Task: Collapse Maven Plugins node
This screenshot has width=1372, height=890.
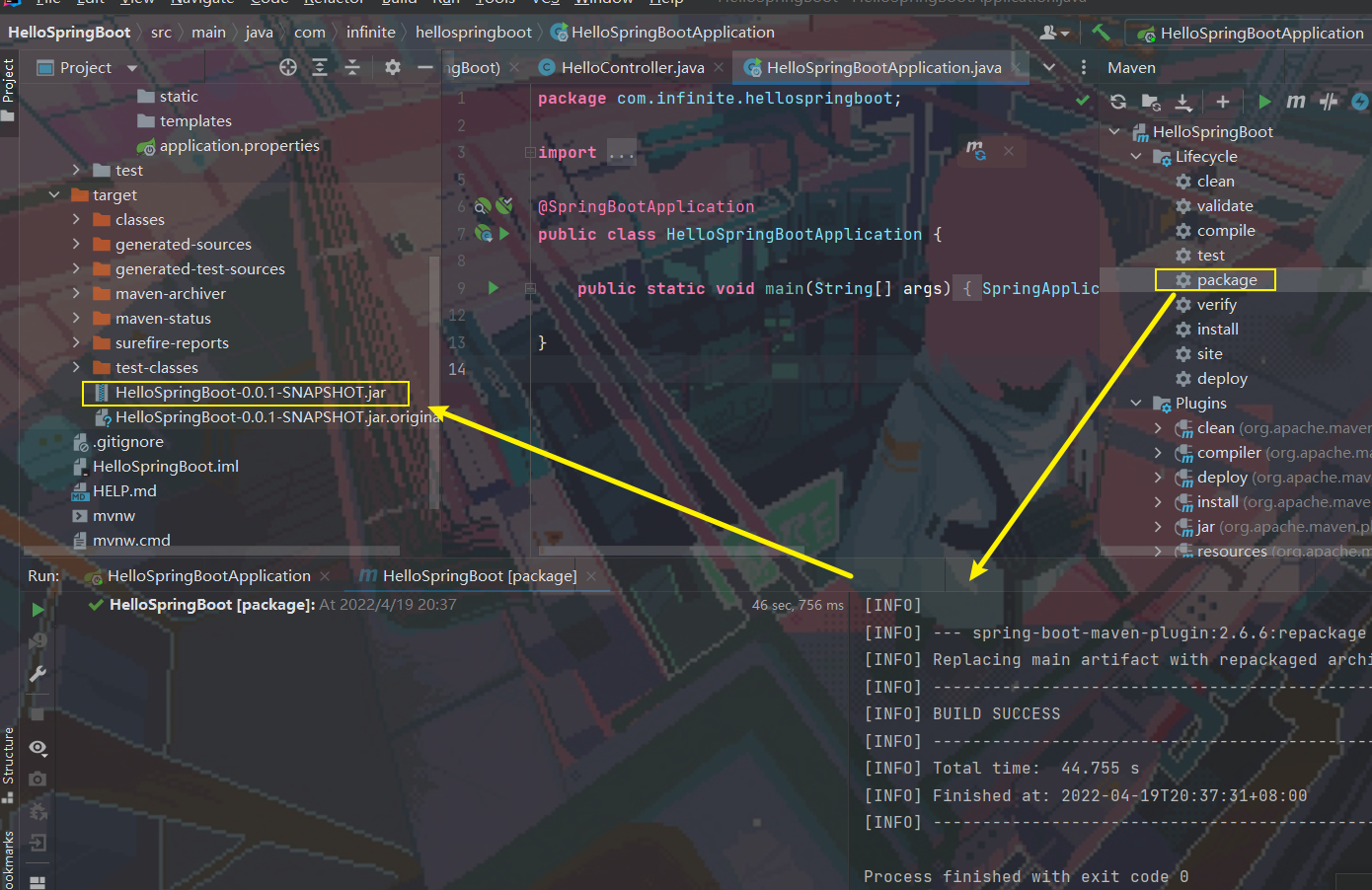Action: coord(1136,403)
